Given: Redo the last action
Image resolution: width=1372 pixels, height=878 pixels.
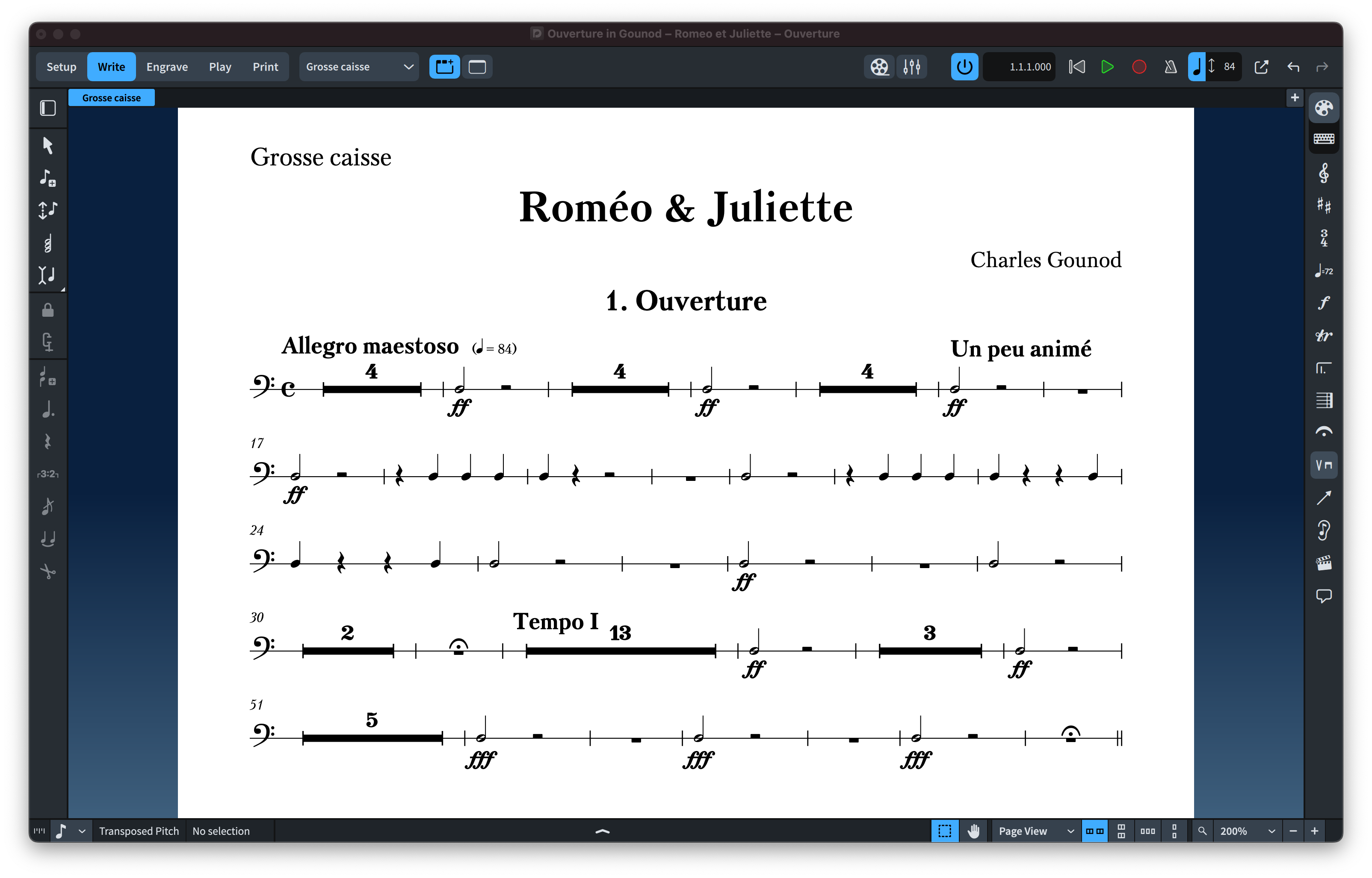Looking at the screenshot, I should tap(1322, 67).
